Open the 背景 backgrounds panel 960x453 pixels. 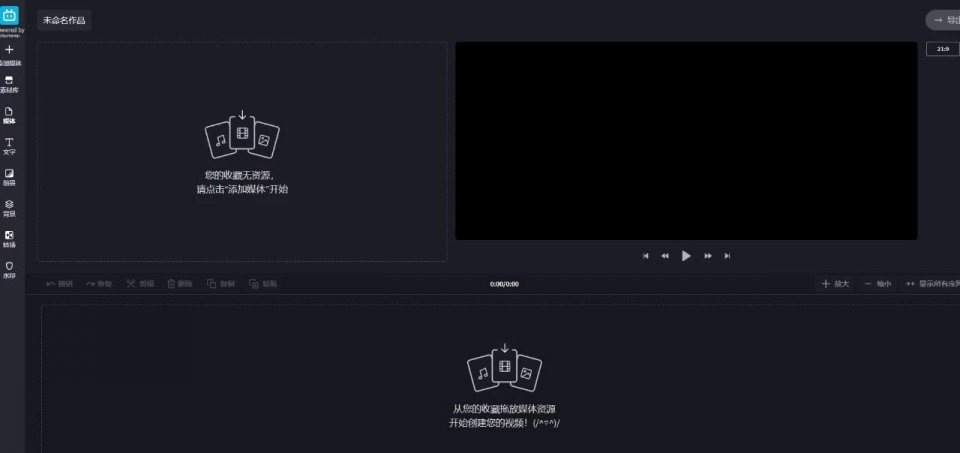[x=9, y=208]
